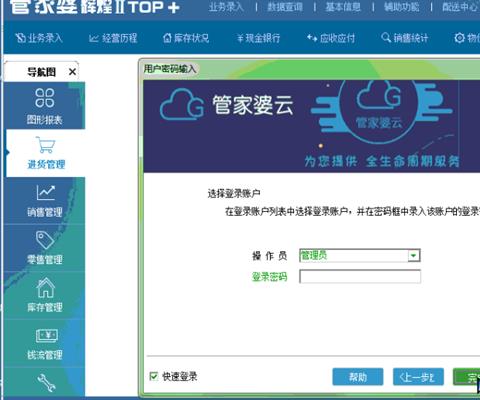Open the 零售管理 price tag icon

45,240
